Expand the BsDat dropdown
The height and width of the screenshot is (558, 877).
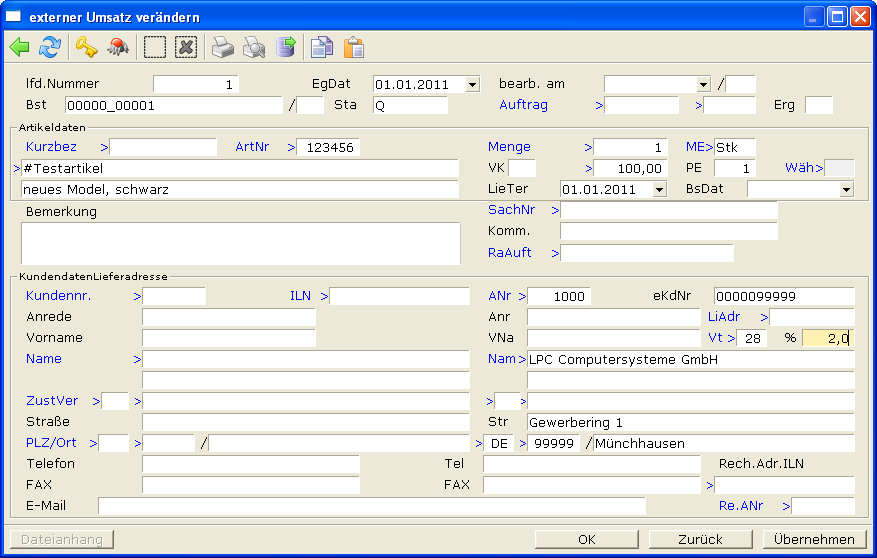click(x=846, y=189)
